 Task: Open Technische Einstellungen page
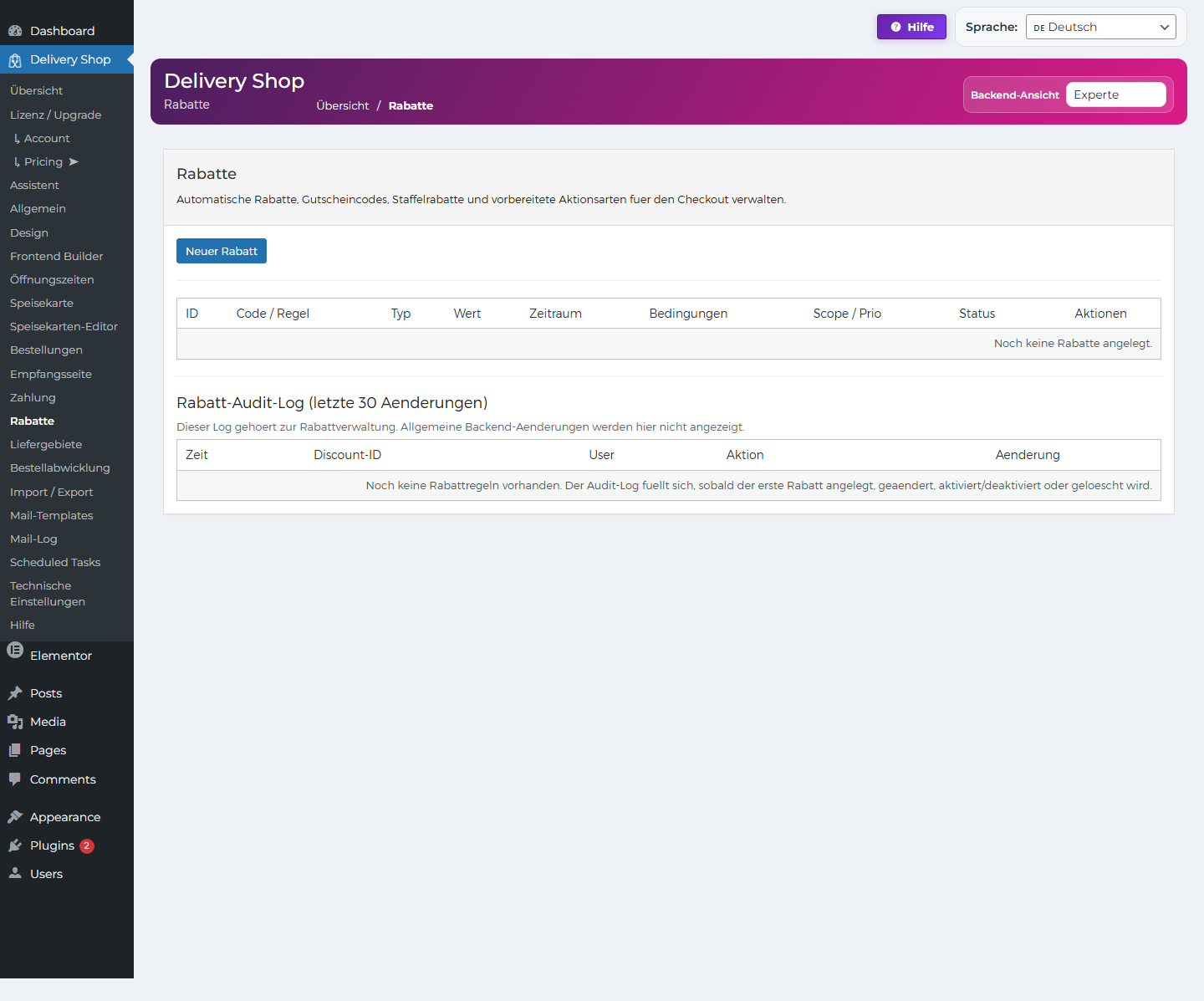coord(48,594)
